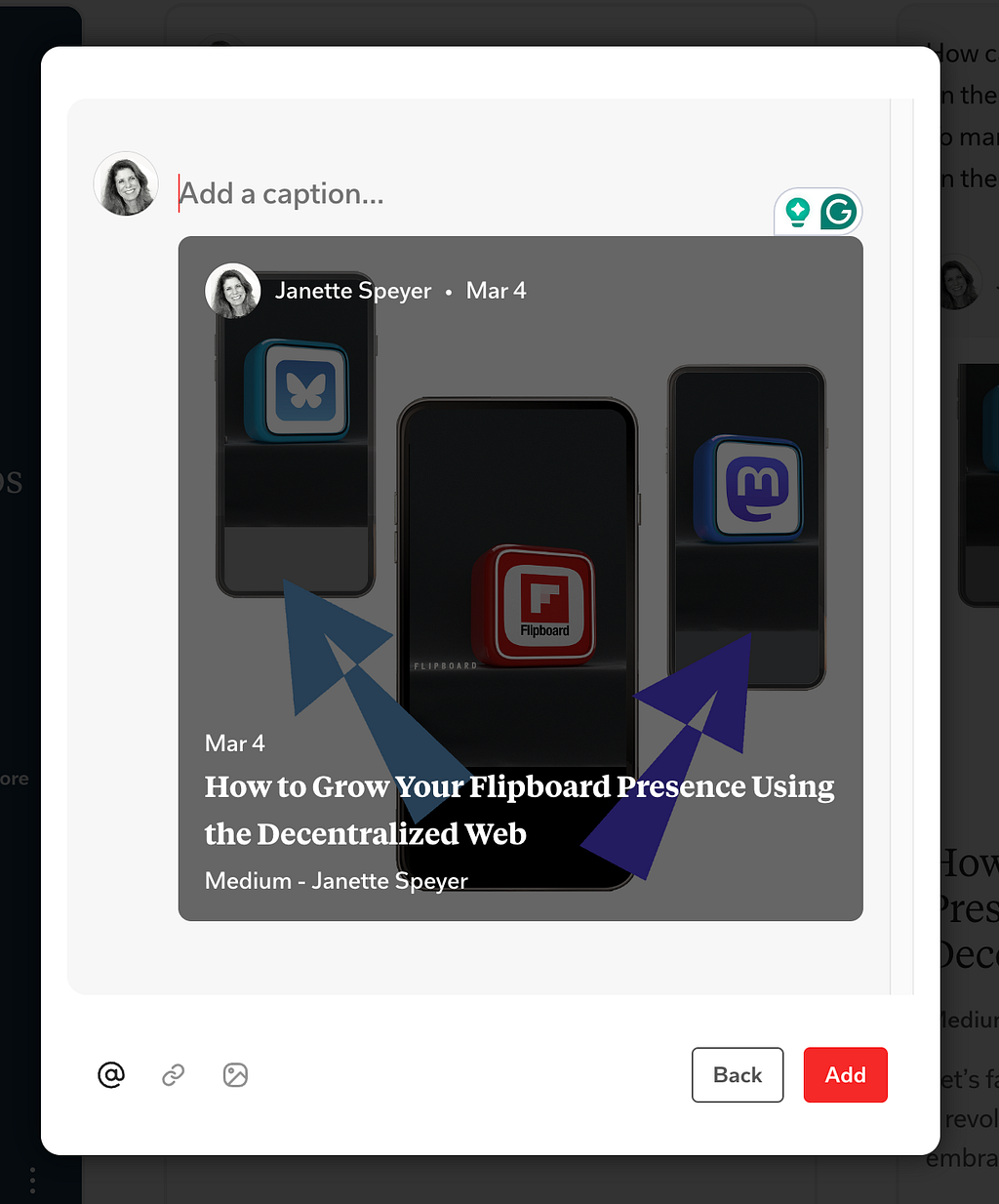Click the Mar 4 date above article title
The width and height of the screenshot is (999, 1204).
pyautogui.click(x=235, y=743)
